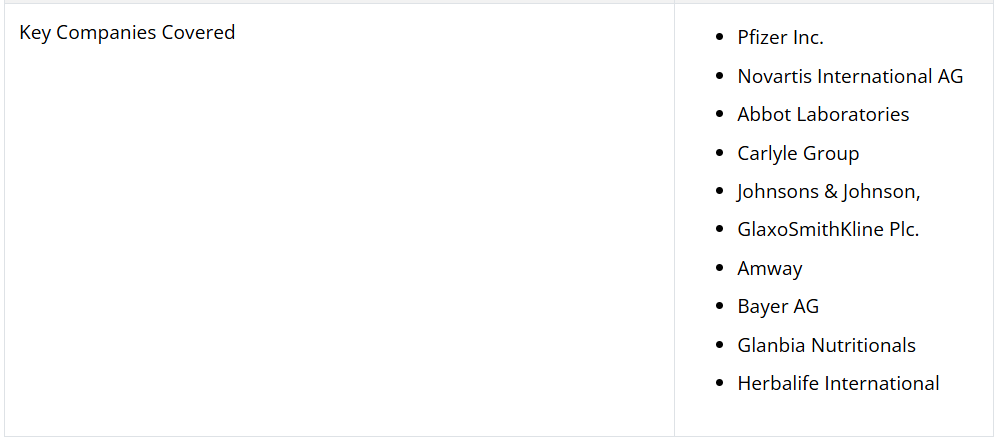Click the Key Companies Covered label

(127, 32)
